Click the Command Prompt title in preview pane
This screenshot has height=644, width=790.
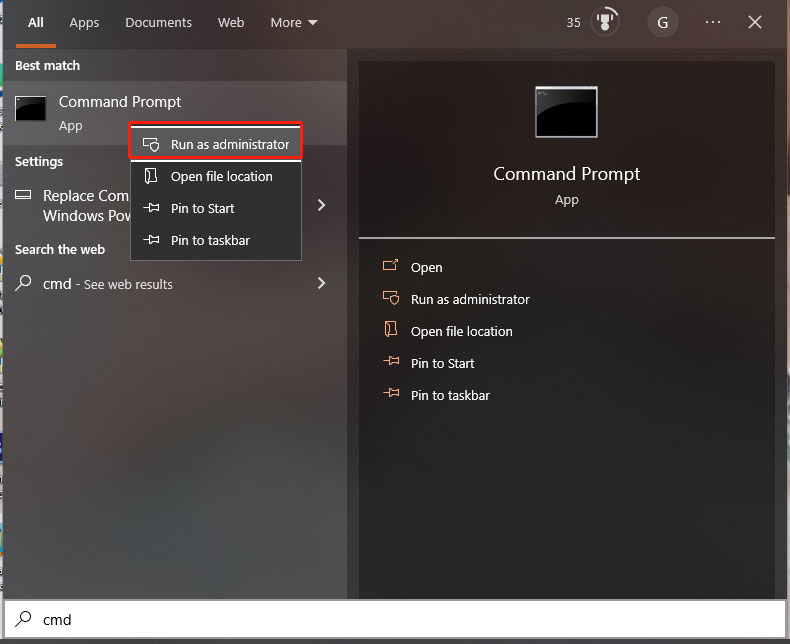pyautogui.click(x=566, y=174)
